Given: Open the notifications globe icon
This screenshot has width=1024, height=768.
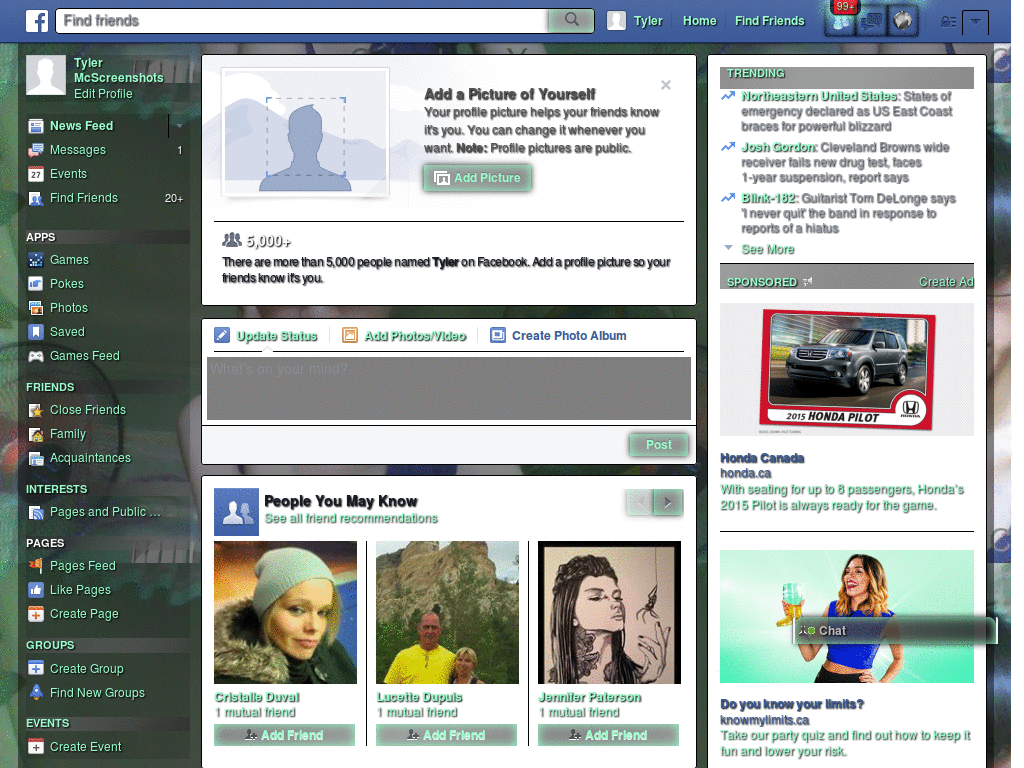Looking at the screenshot, I should [x=903, y=22].
